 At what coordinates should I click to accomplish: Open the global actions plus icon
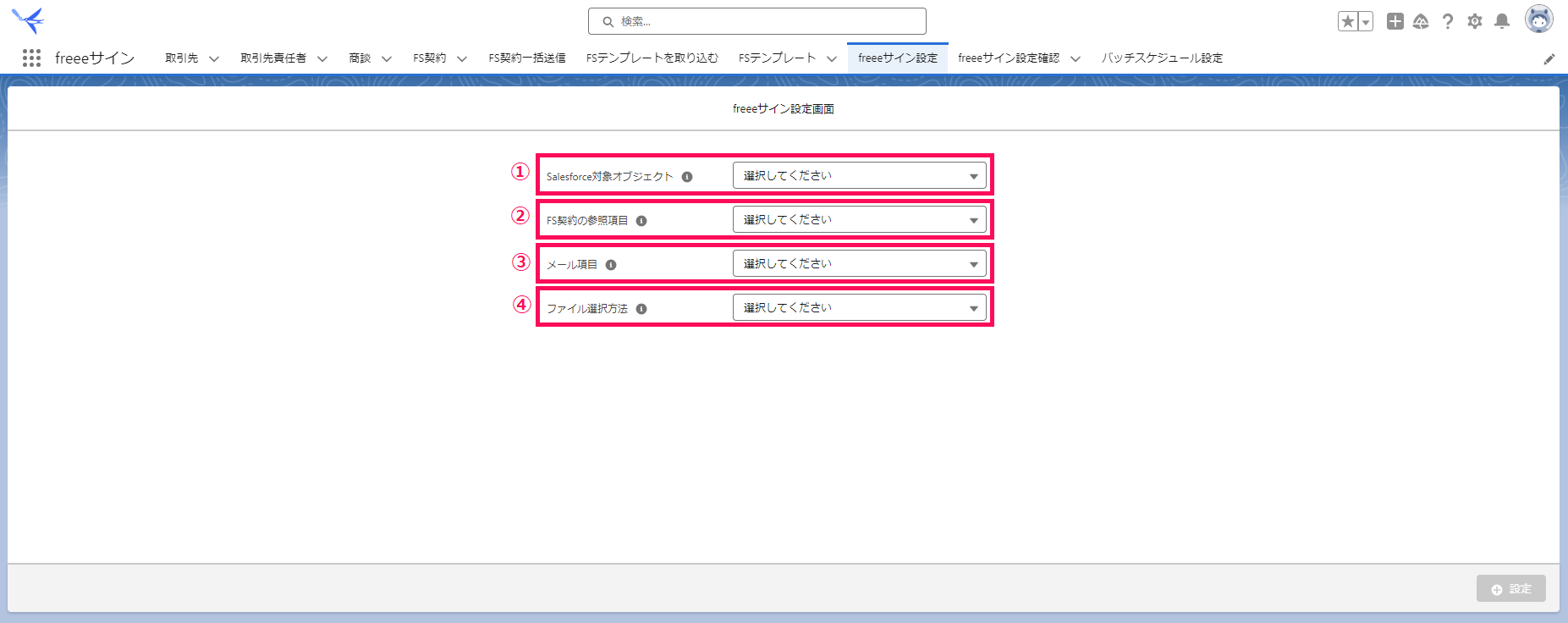(x=1395, y=21)
